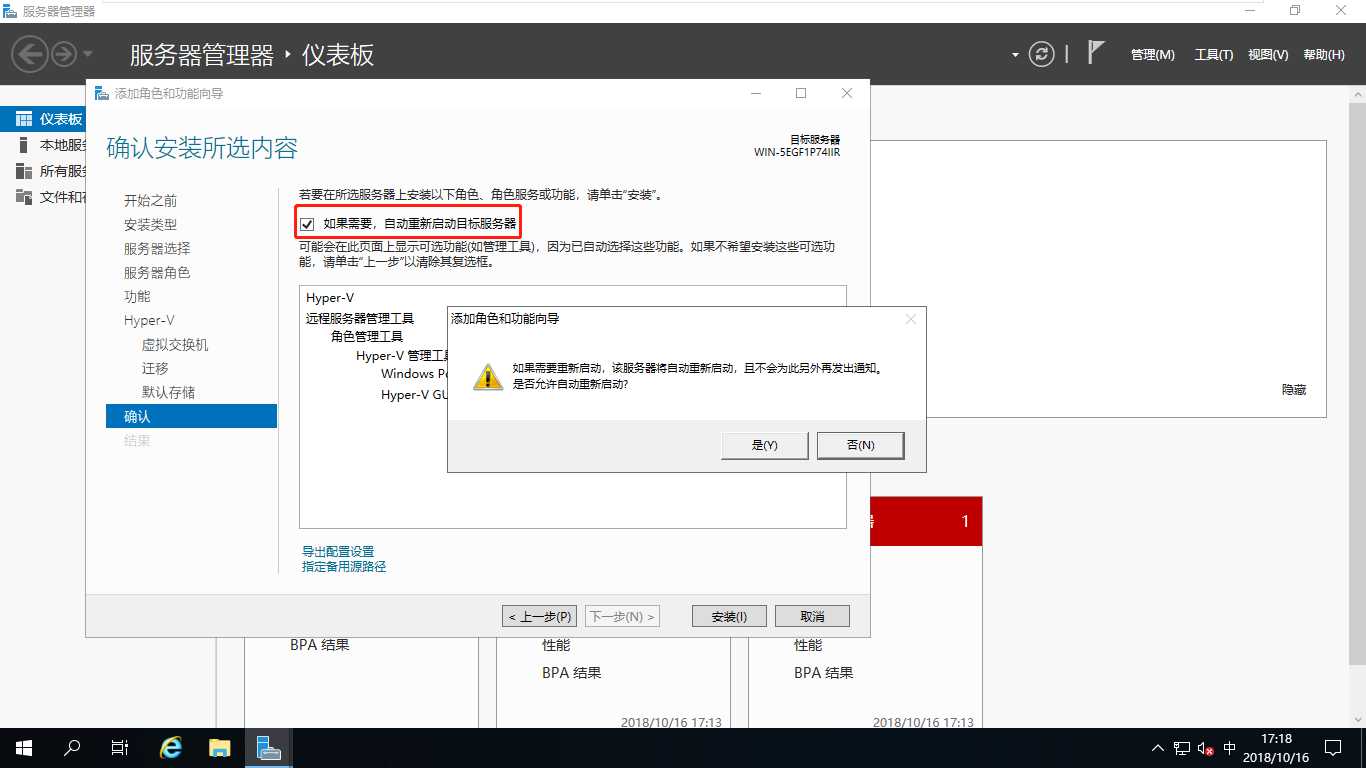Launch Internet Explorer from the taskbar
Image resolution: width=1366 pixels, height=768 pixels.
pos(171,748)
